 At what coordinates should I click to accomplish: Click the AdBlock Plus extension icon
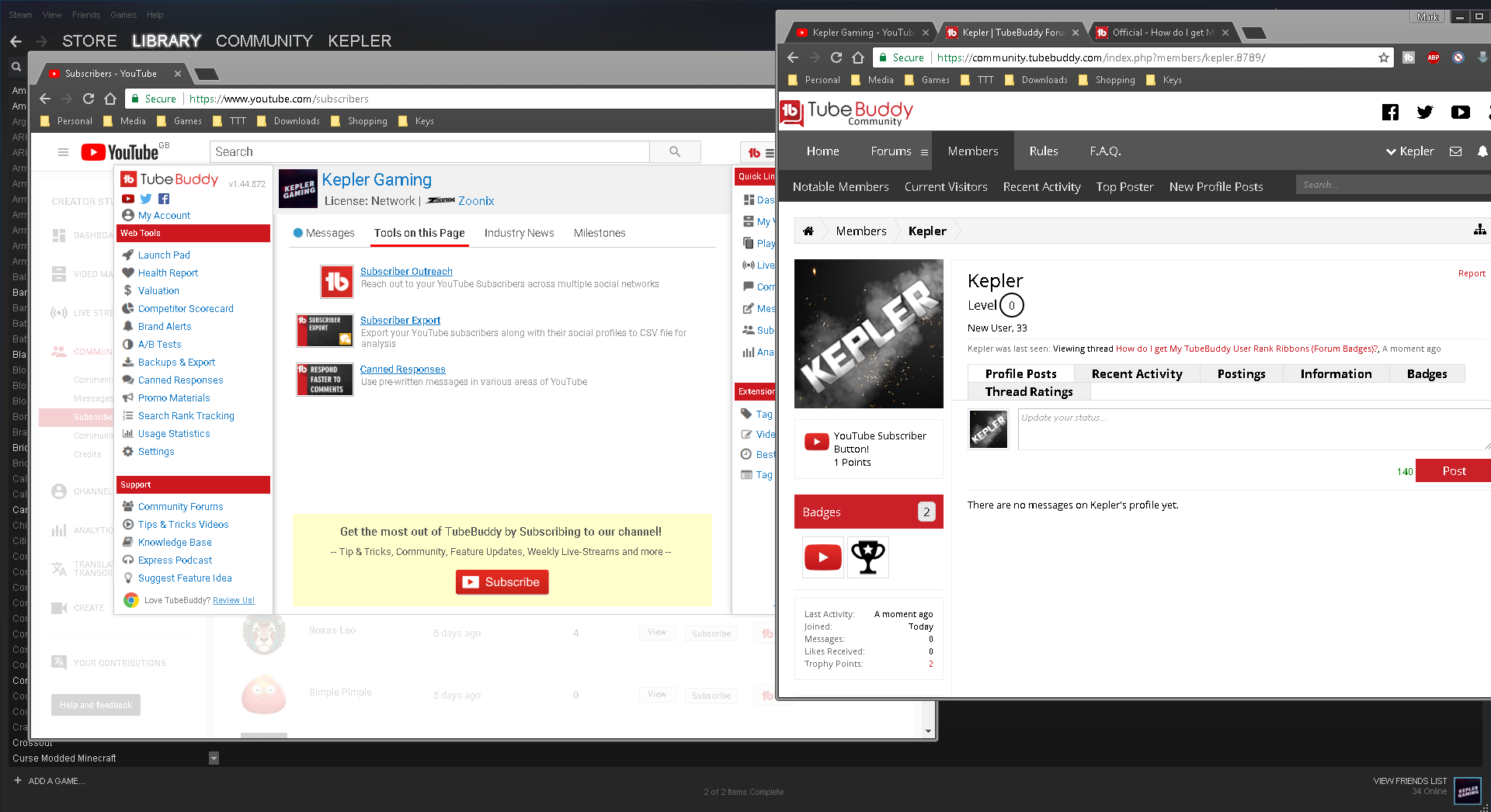pos(1434,57)
